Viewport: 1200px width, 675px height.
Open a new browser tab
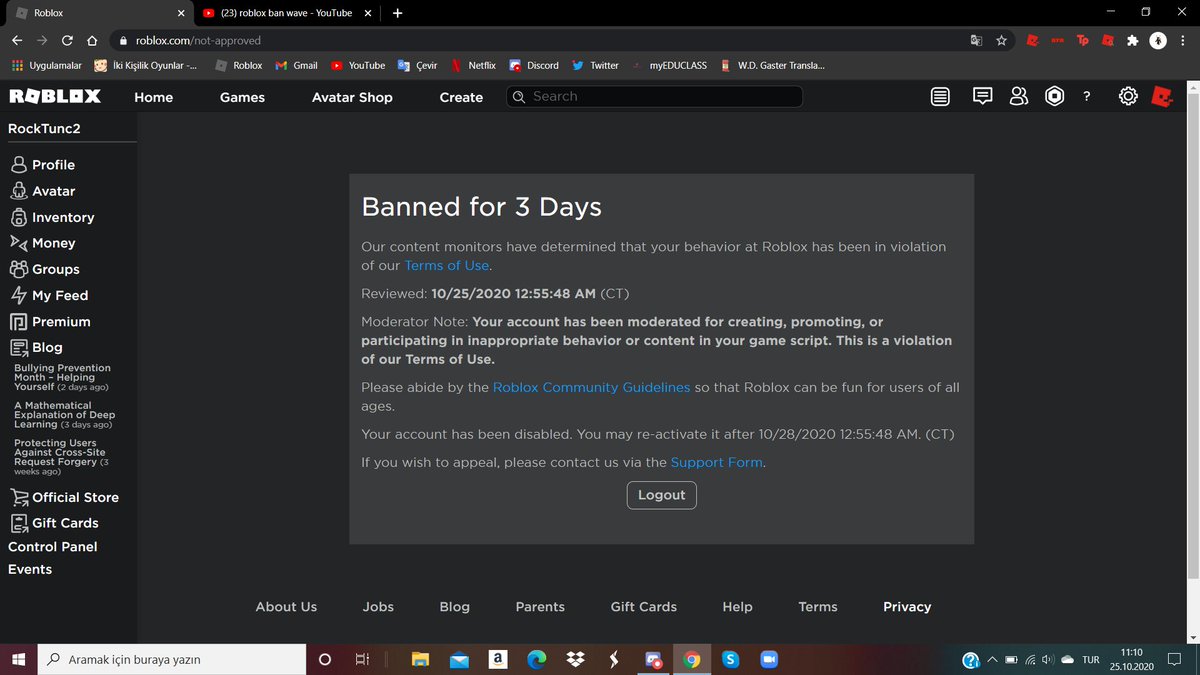click(x=397, y=13)
